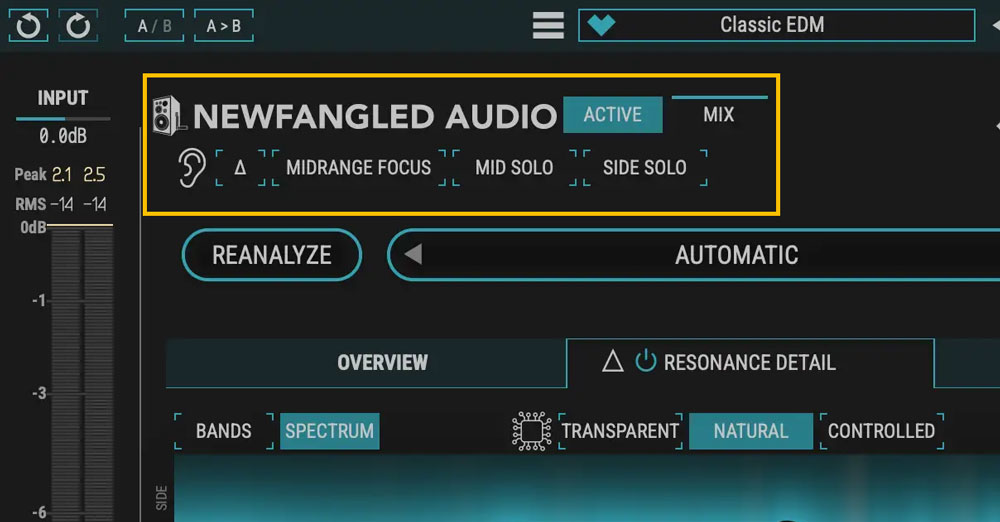The width and height of the screenshot is (1000, 522).
Task: Open the AUTOMATIC mode selector
Action: click(x=737, y=255)
